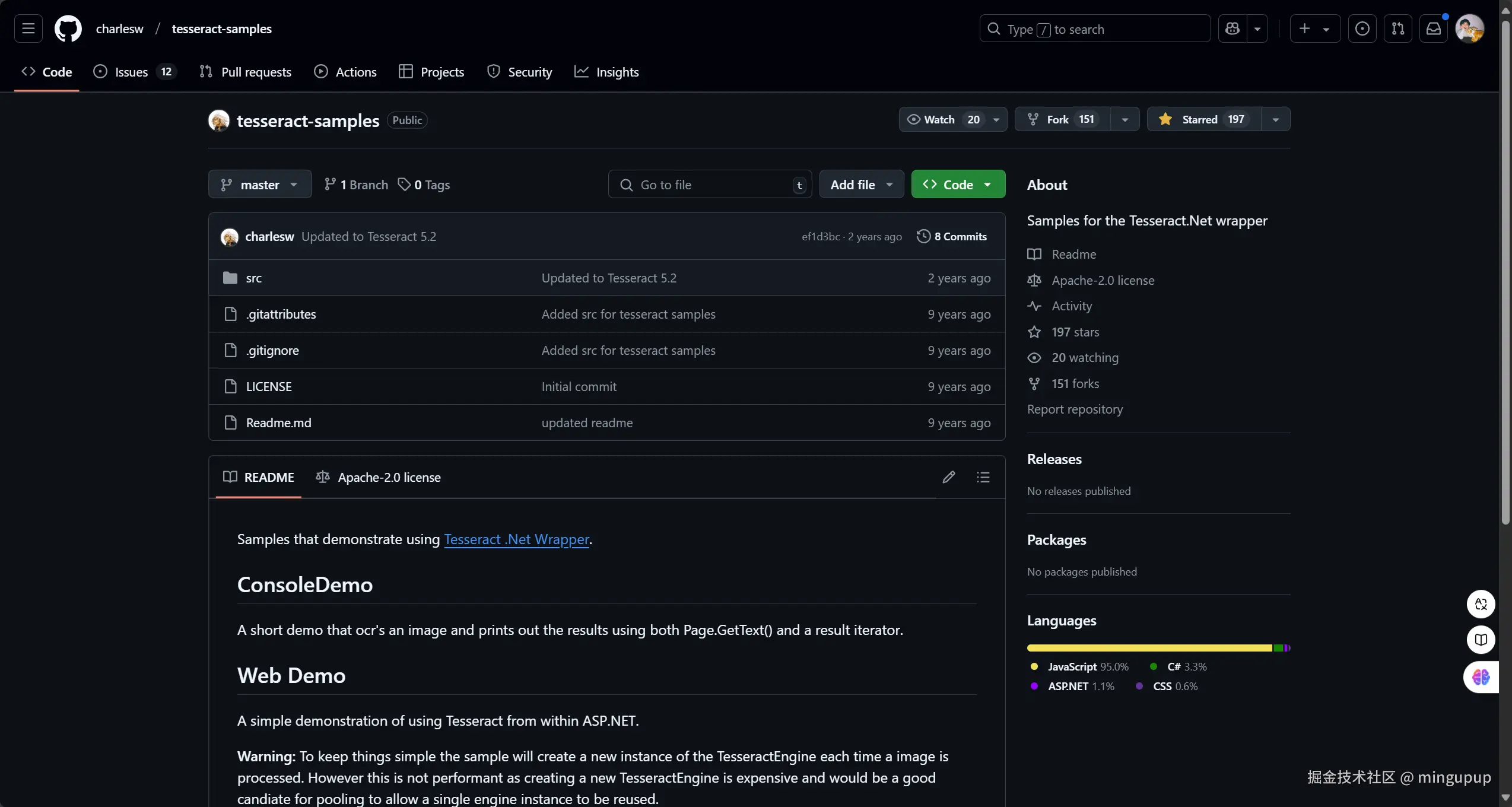Open issues icon in top header
The height and width of the screenshot is (807, 1512).
click(1362, 28)
